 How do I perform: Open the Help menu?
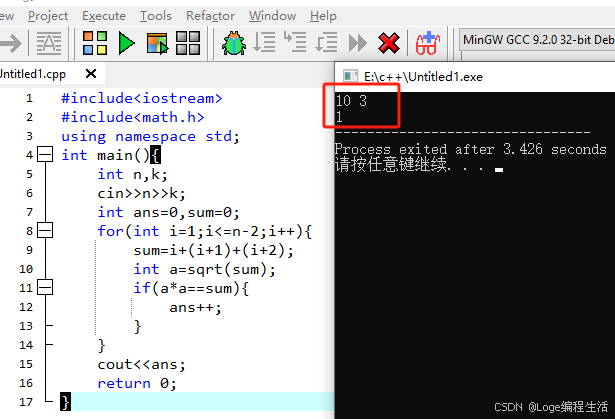pyautogui.click(x=323, y=16)
